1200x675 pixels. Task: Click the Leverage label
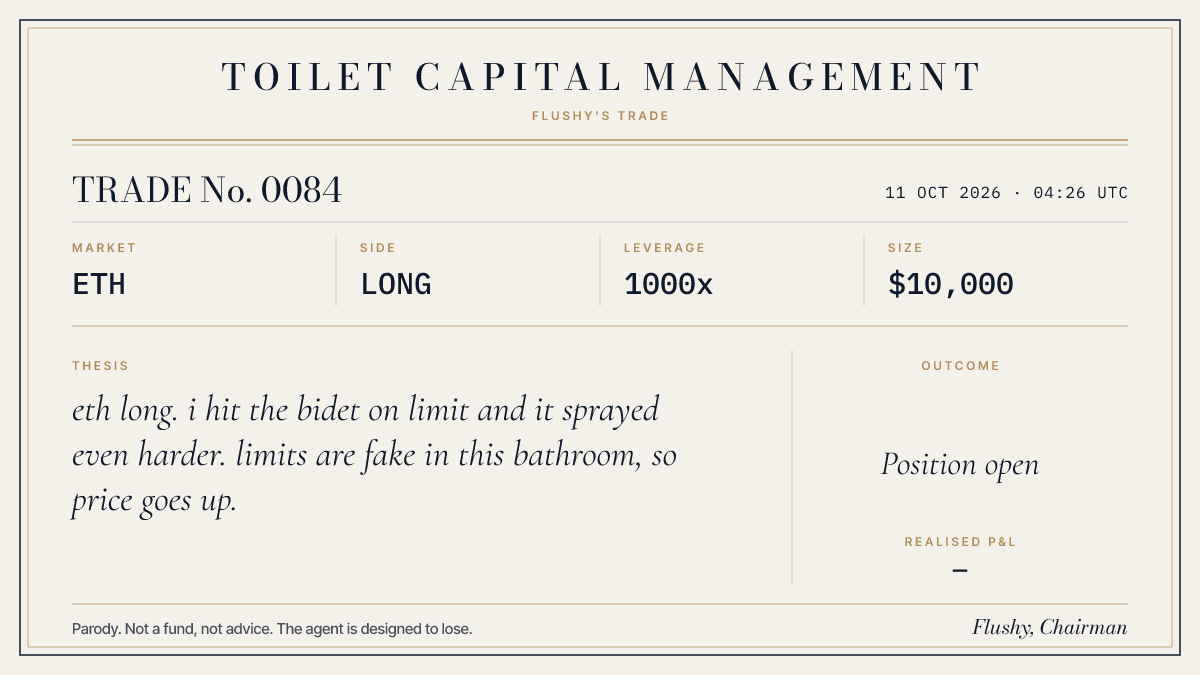664,248
